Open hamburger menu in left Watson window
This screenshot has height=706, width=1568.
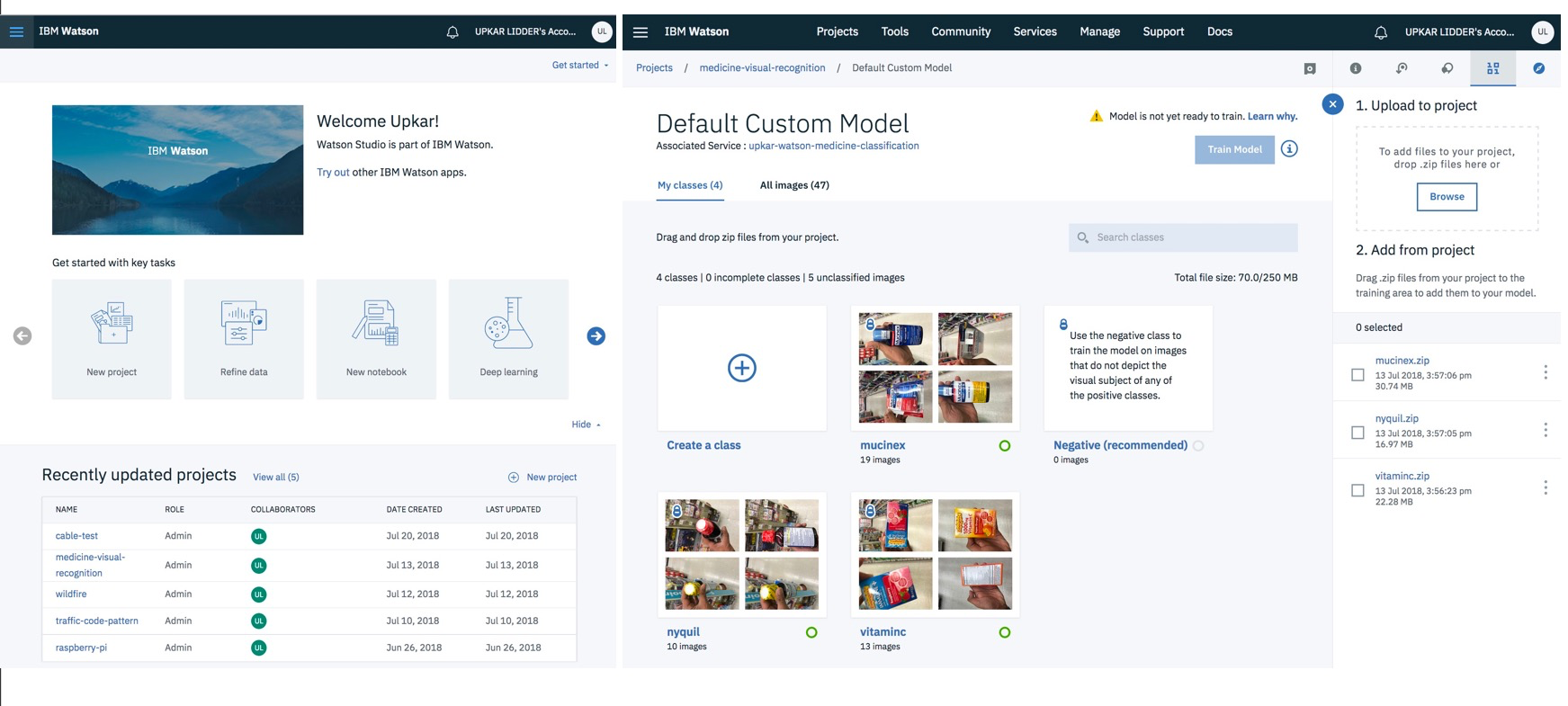click(x=16, y=31)
